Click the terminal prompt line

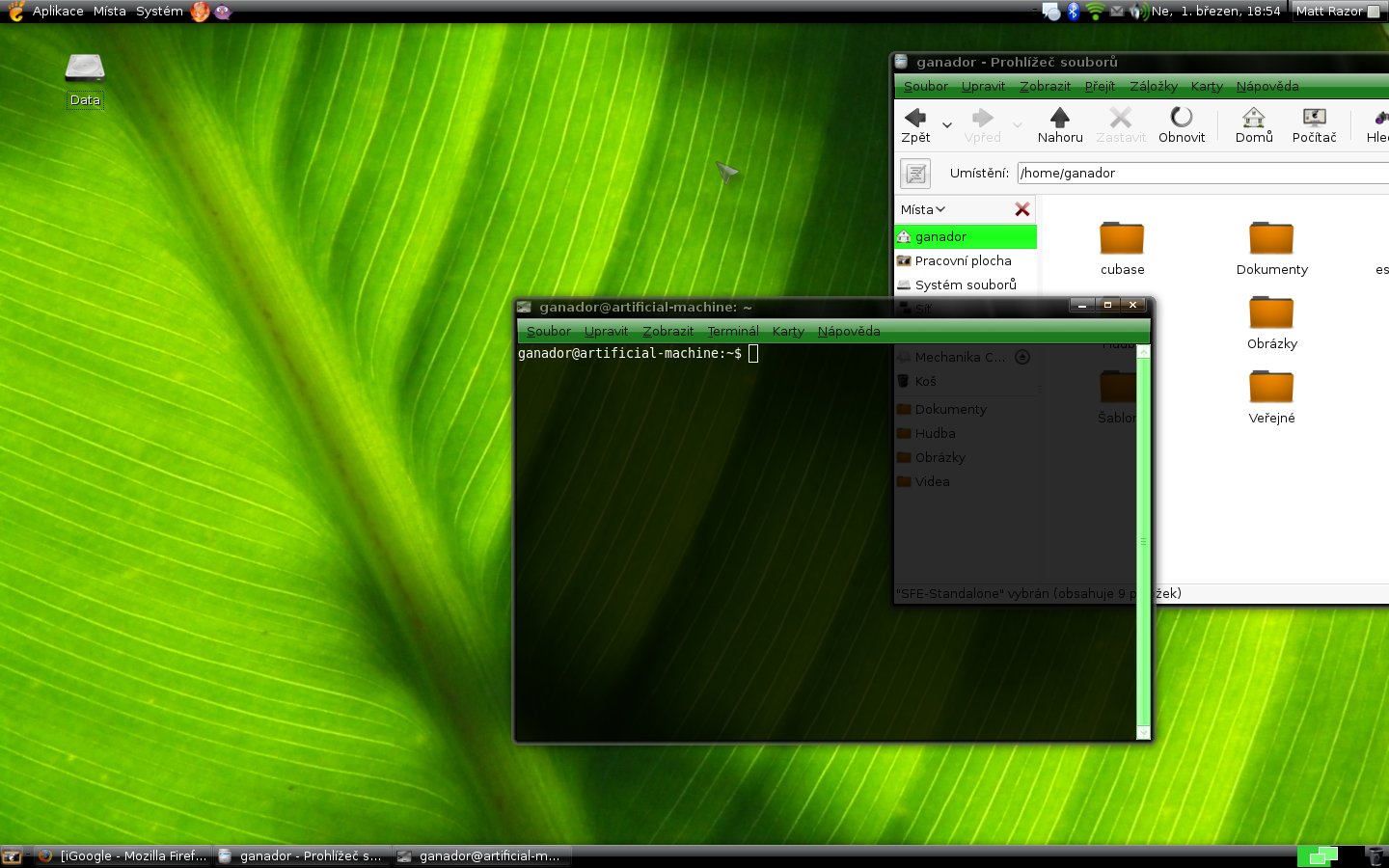pos(637,354)
